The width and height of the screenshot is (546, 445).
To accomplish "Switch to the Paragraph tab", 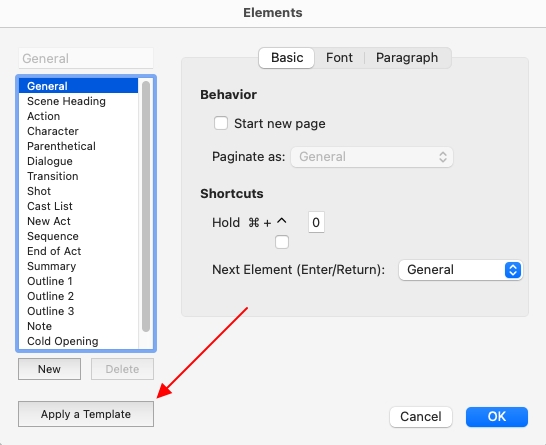I will [407, 57].
